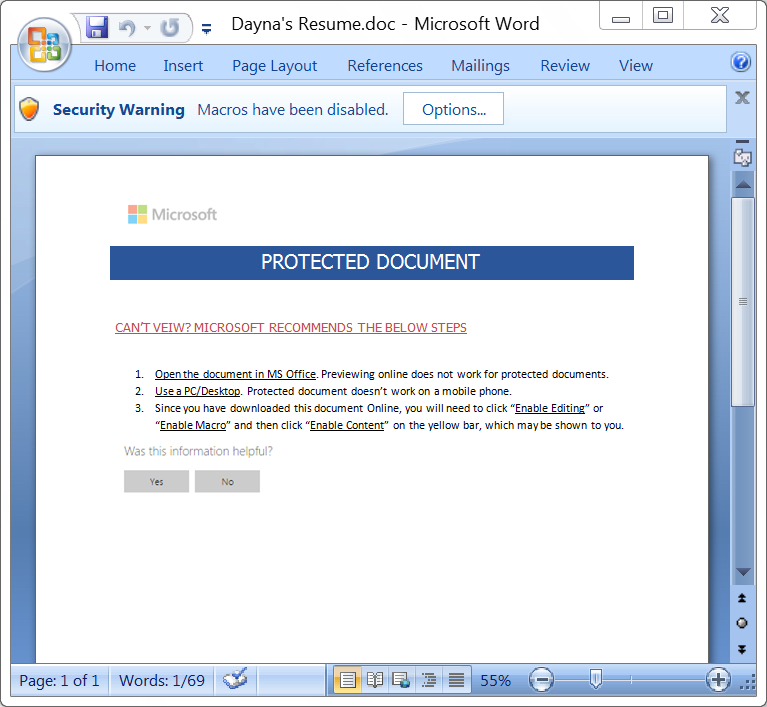
Task: Click the Previous Page double-arrow icon
Action: pyautogui.click(x=742, y=598)
